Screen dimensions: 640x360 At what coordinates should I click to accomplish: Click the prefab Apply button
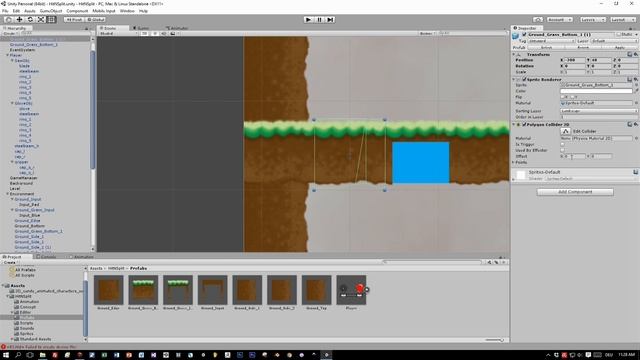tap(619, 47)
